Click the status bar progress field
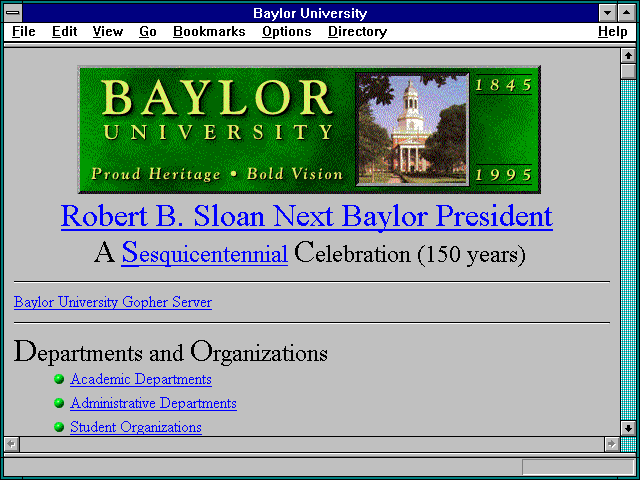This screenshot has width=640, height=480. tap(578, 467)
